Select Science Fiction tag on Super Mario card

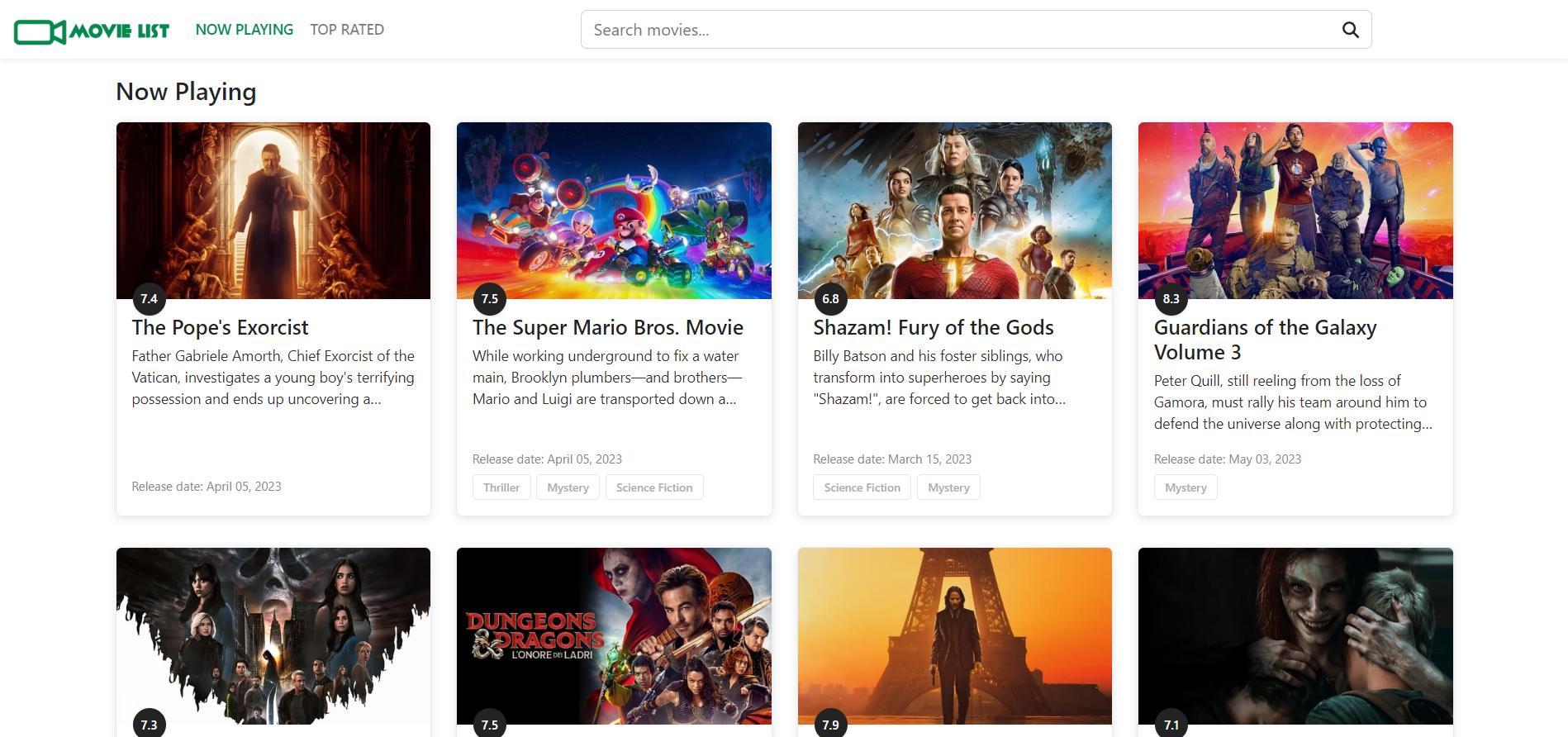654,487
